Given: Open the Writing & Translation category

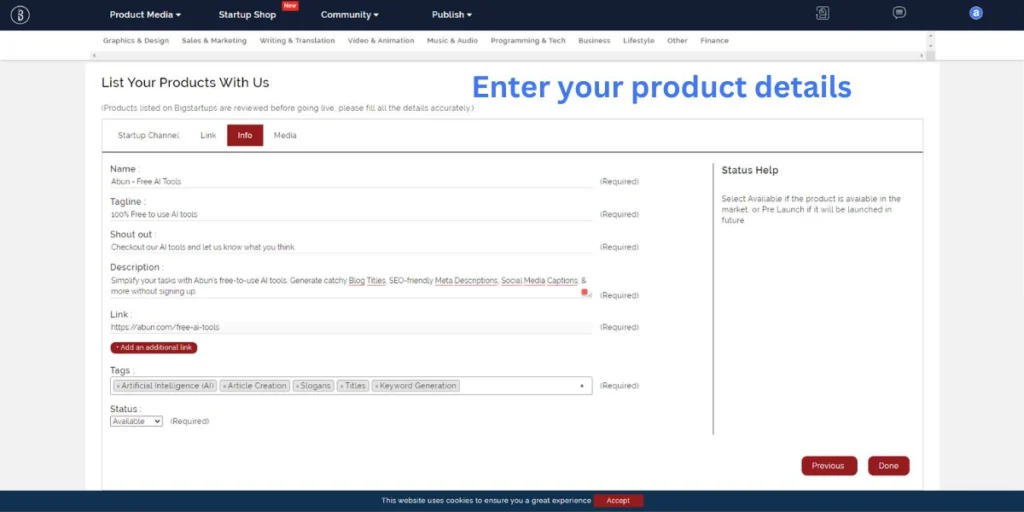Looking at the screenshot, I should pos(297,40).
